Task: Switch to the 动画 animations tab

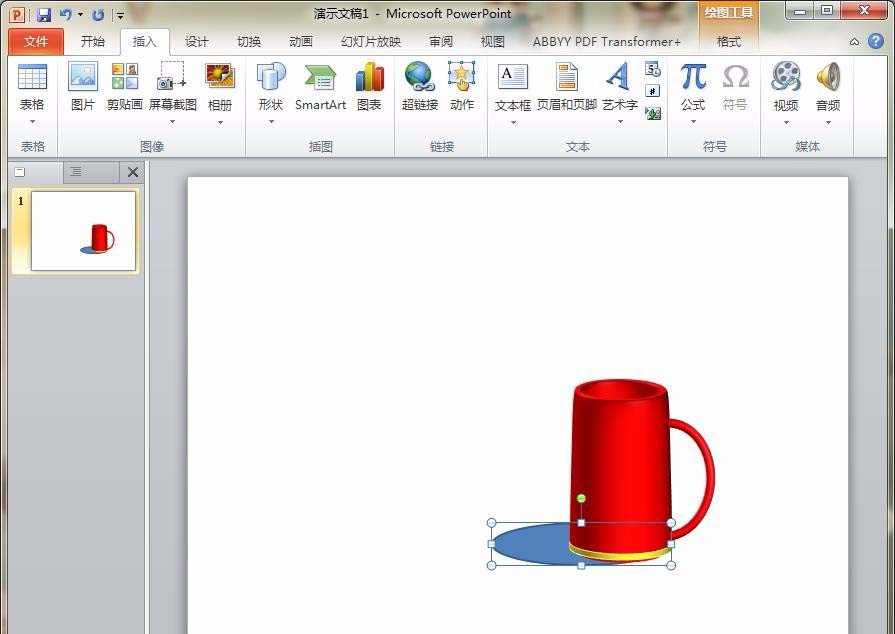Action: [x=301, y=42]
